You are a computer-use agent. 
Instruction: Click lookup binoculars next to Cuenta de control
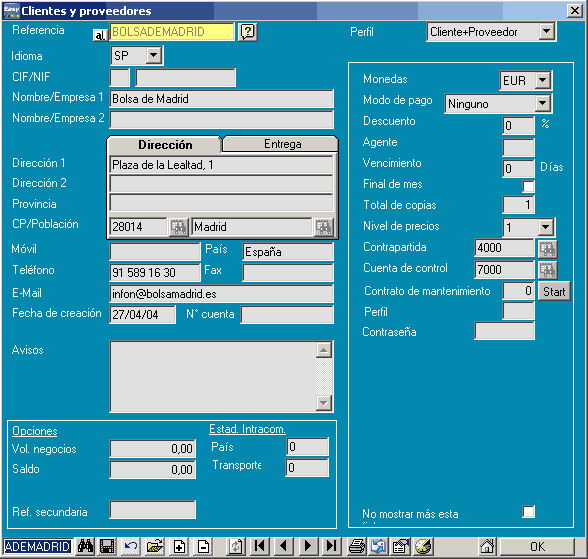548,270
